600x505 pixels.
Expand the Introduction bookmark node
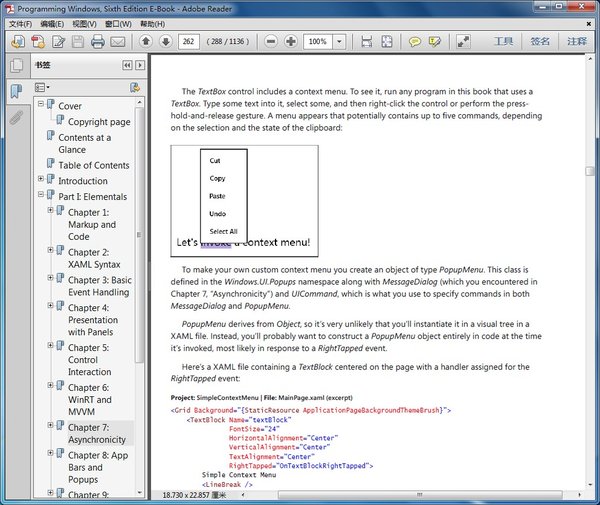pyautogui.click(x=41, y=180)
